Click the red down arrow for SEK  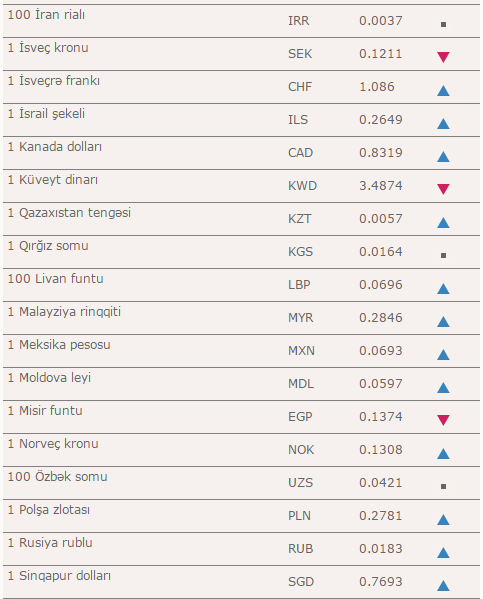(x=443, y=57)
